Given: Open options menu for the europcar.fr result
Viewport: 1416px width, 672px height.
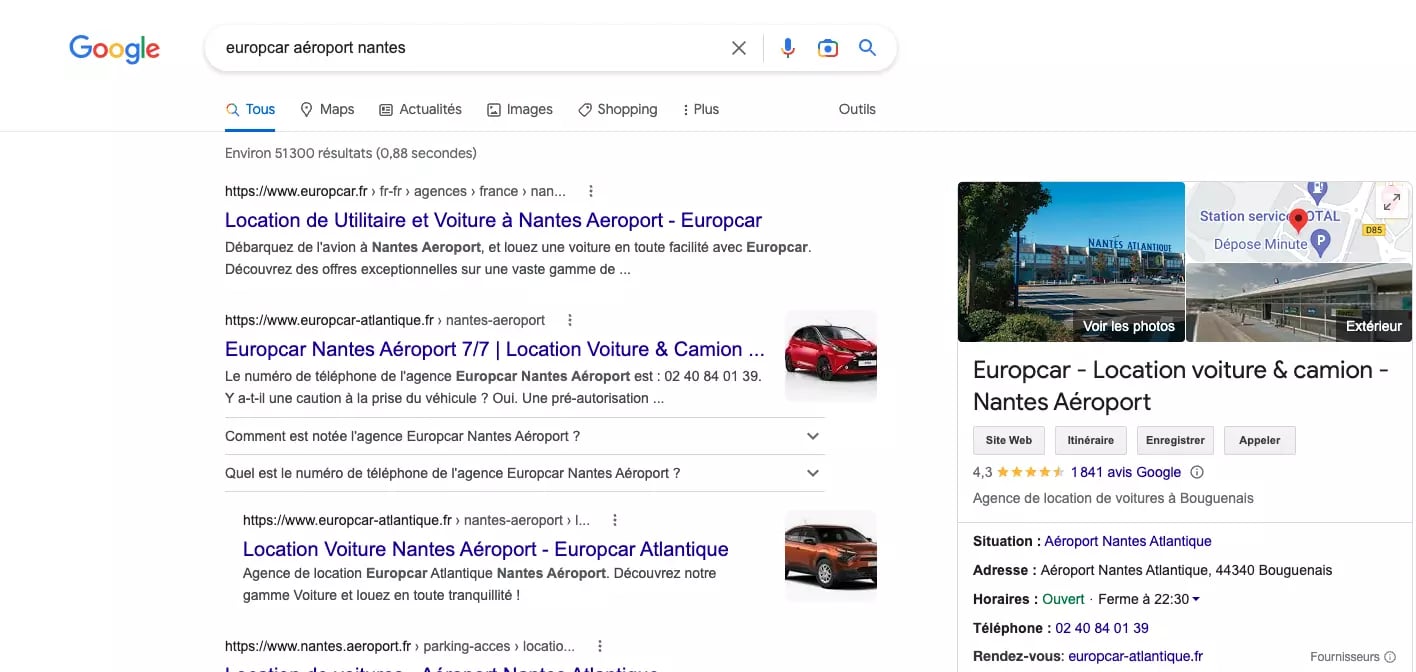Looking at the screenshot, I should tap(590, 190).
